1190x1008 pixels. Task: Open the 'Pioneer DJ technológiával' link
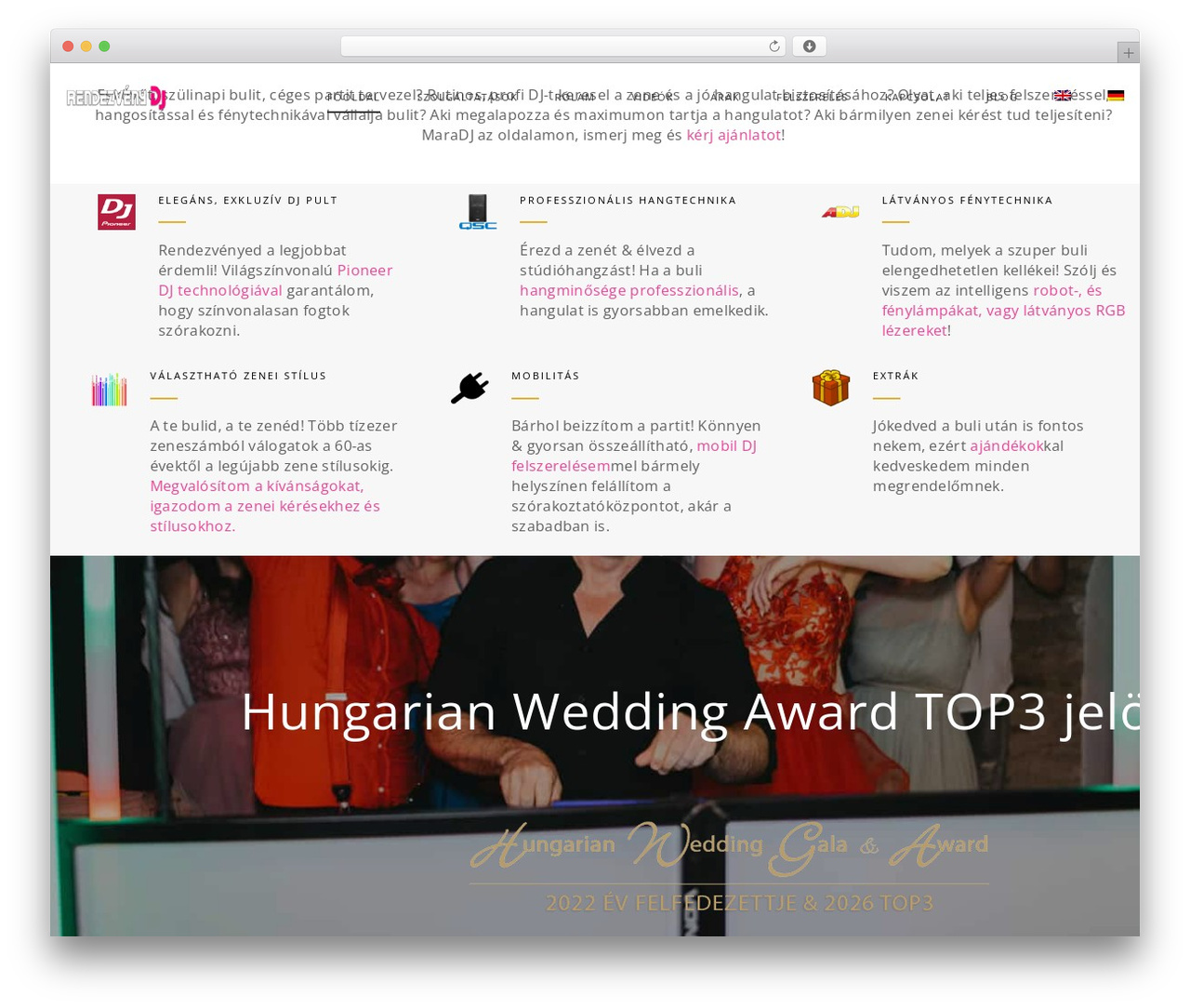click(275, 280)
